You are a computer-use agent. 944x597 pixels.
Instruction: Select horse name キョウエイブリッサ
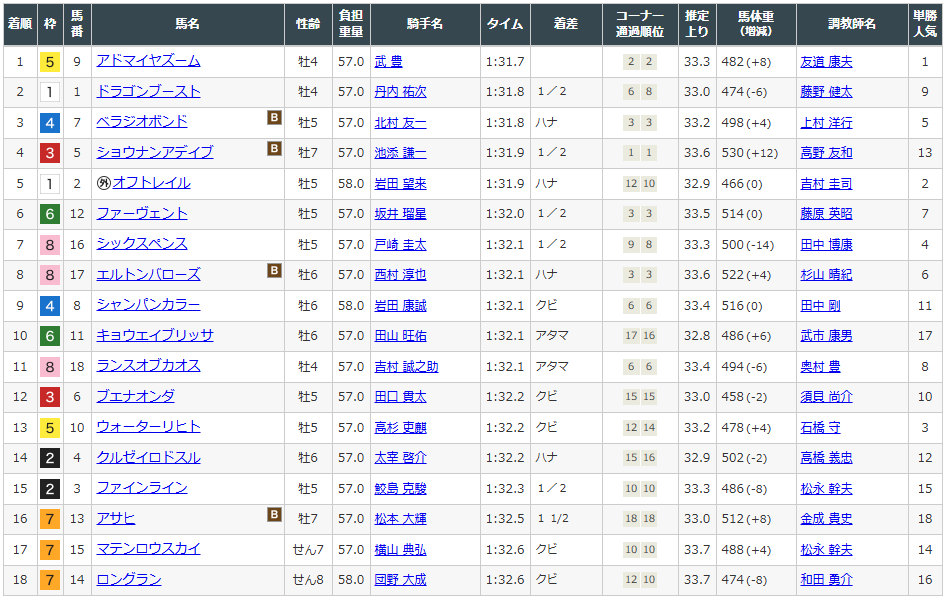(x=154, y=336)
